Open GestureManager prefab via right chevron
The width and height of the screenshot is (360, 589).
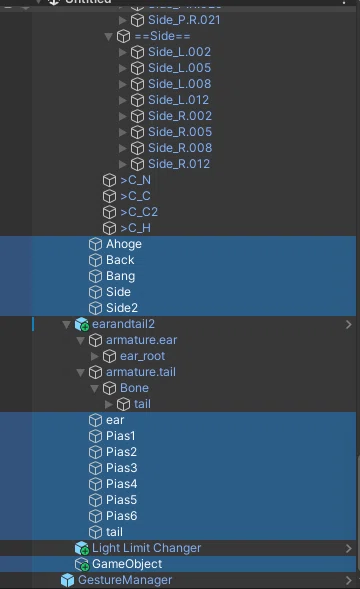(349, 580)
